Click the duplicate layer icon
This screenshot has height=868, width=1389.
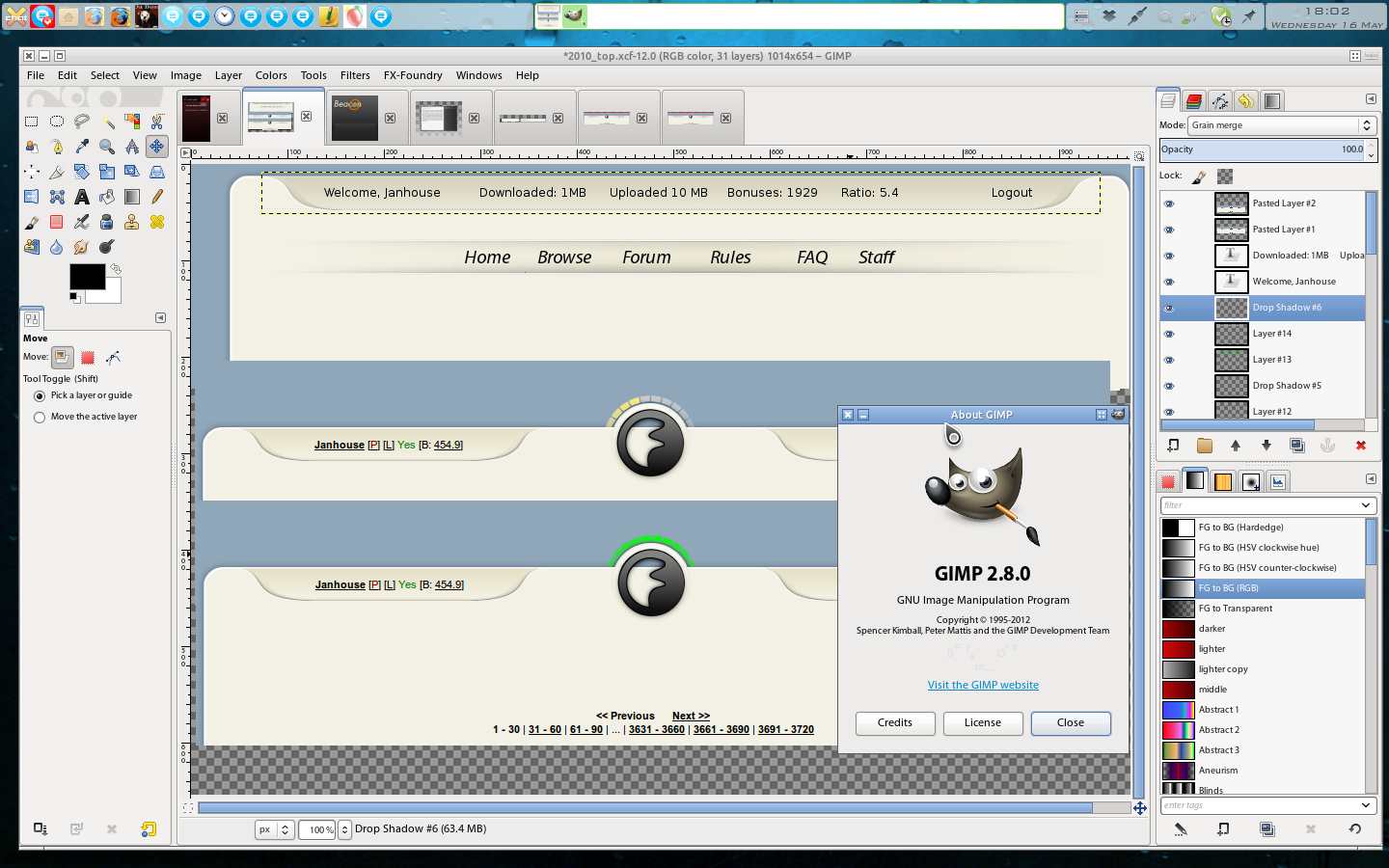[1297, 446]
